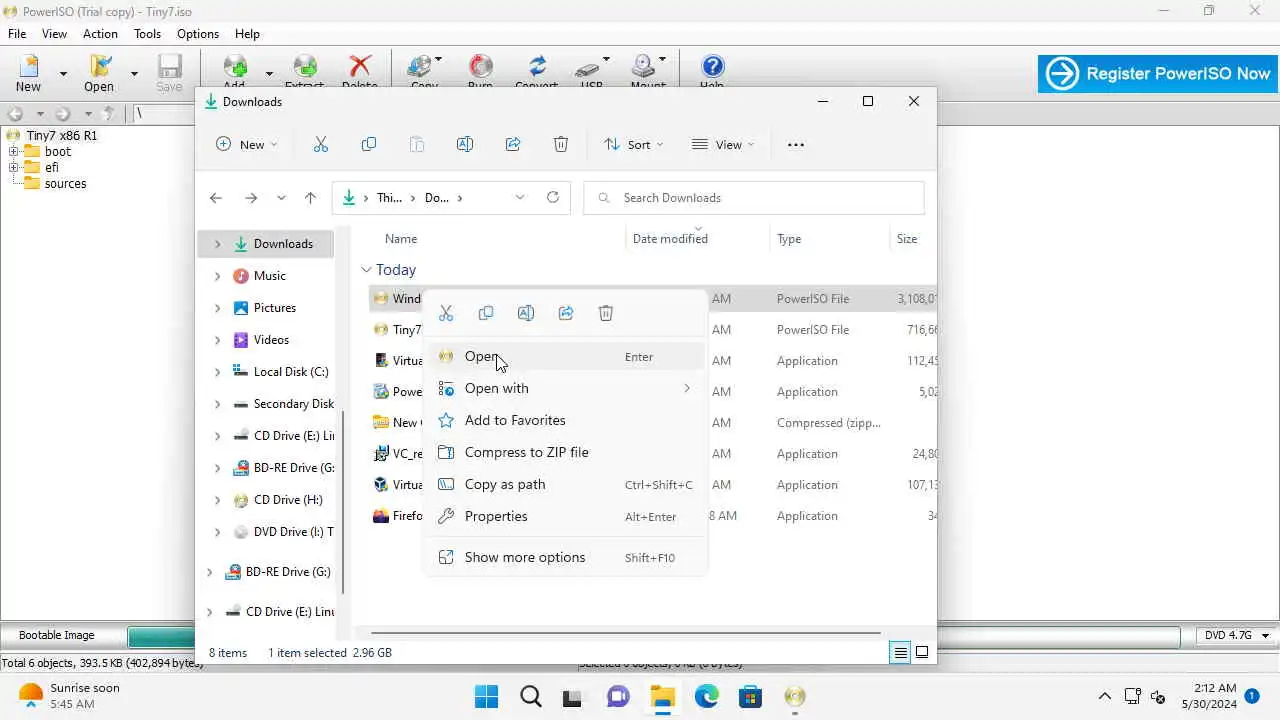Image resolution: width=1280 pixels, height=720 pixels.
Task: Open Microsoft Store from taskbar
Action: (x=751, y=697)
